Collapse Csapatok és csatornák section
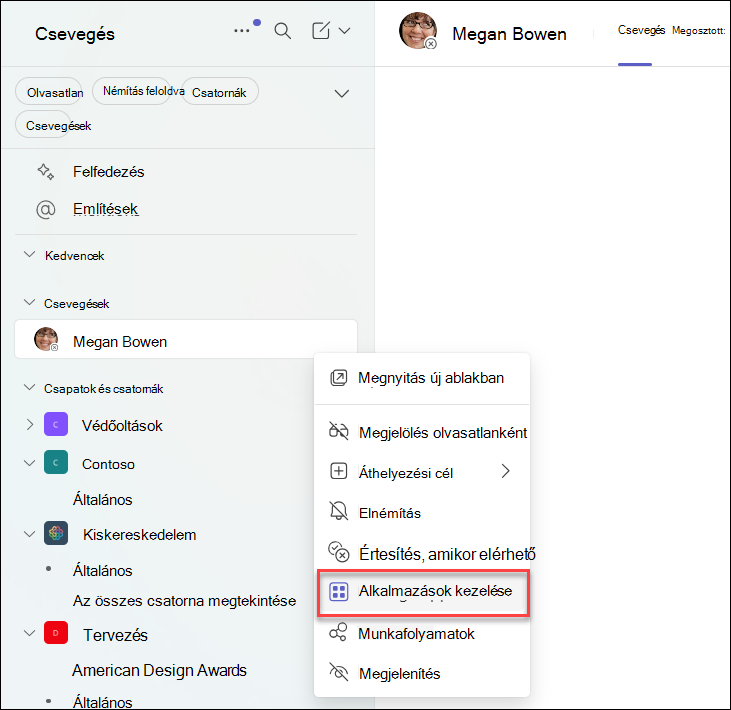 coord(29,387)
